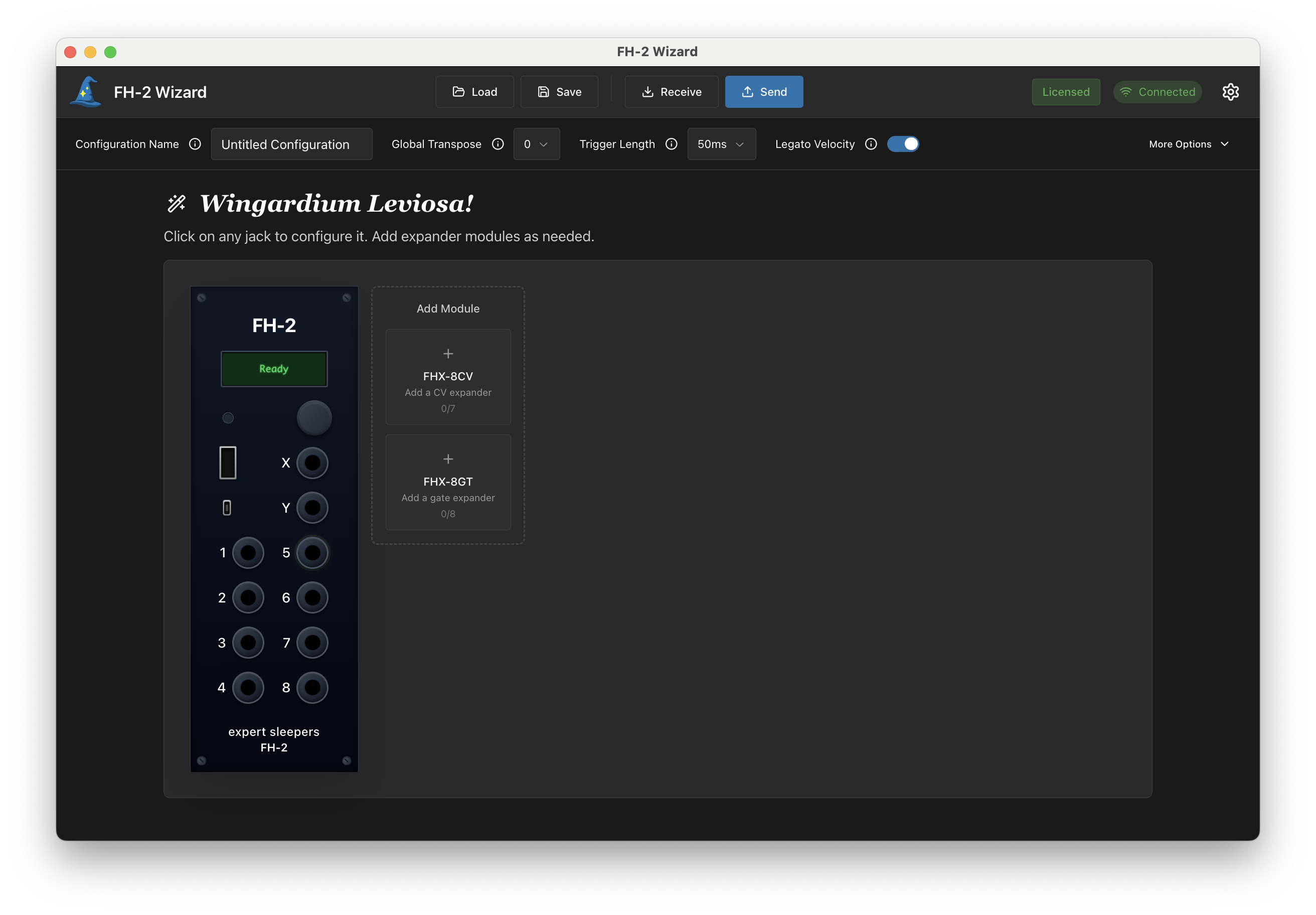
Task: Add an FHX-8CV expander module
Action: point(448,377)
